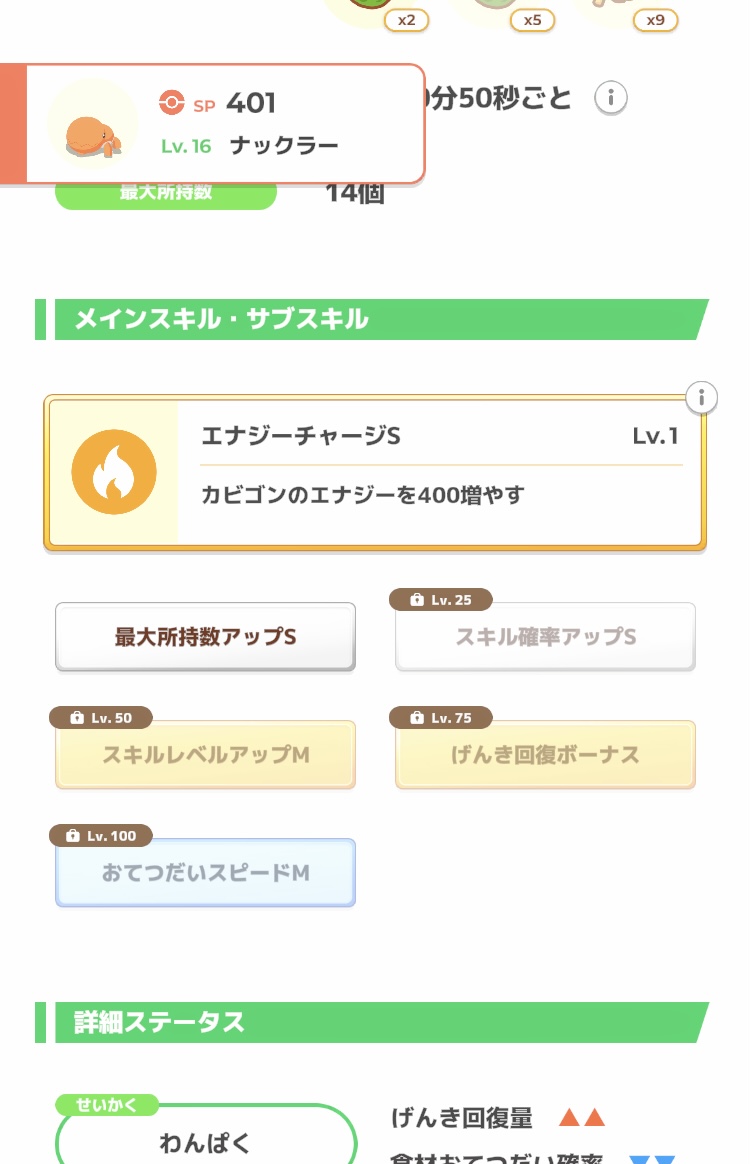
Task: Open the スキルレベルアップM sub skill
Action: pyautogui.click(x=205, y=755)
